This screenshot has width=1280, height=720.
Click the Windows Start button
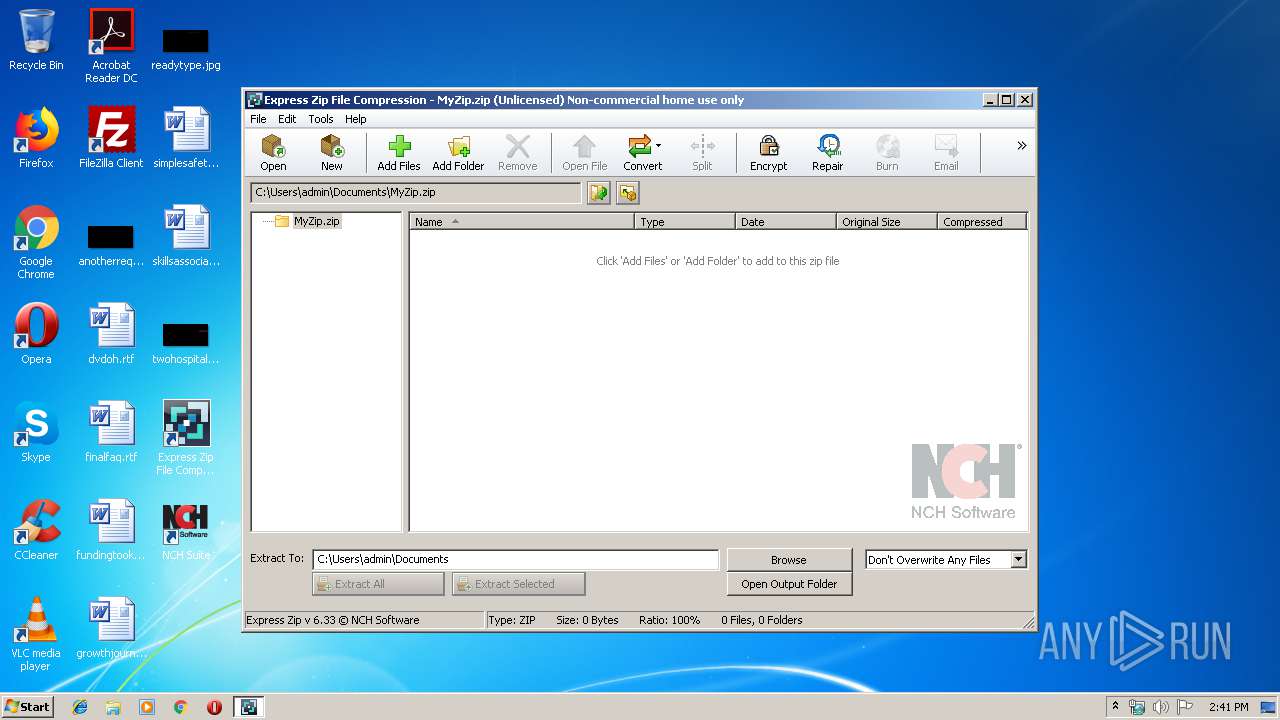(x=28, y=706)
